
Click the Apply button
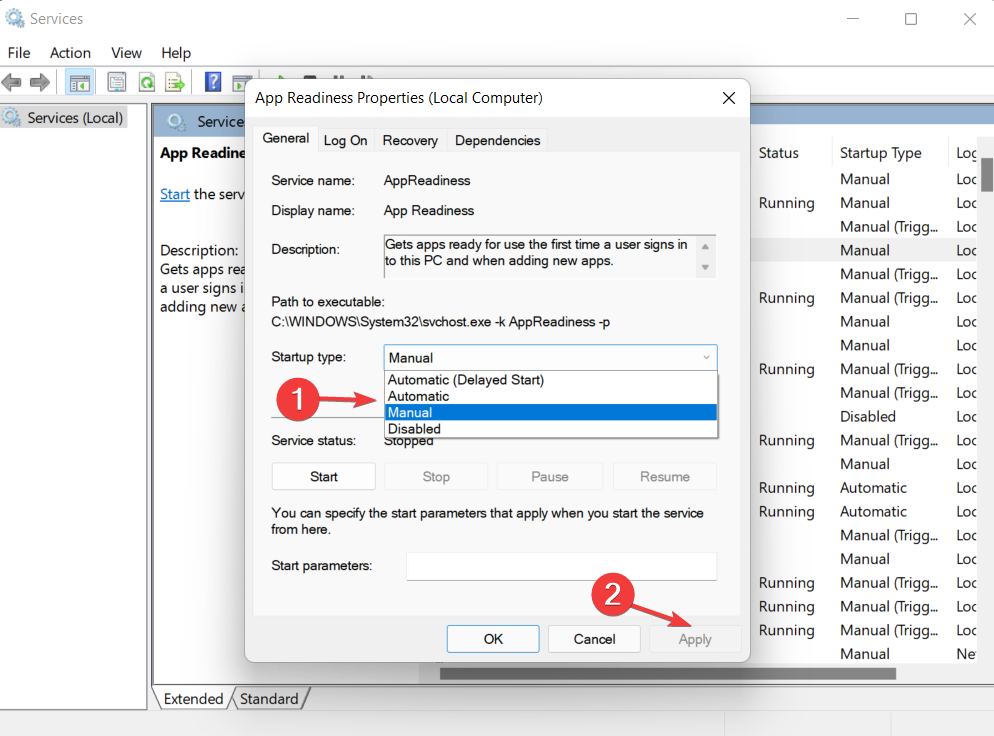pyautogui.click(x=695, y=639)
